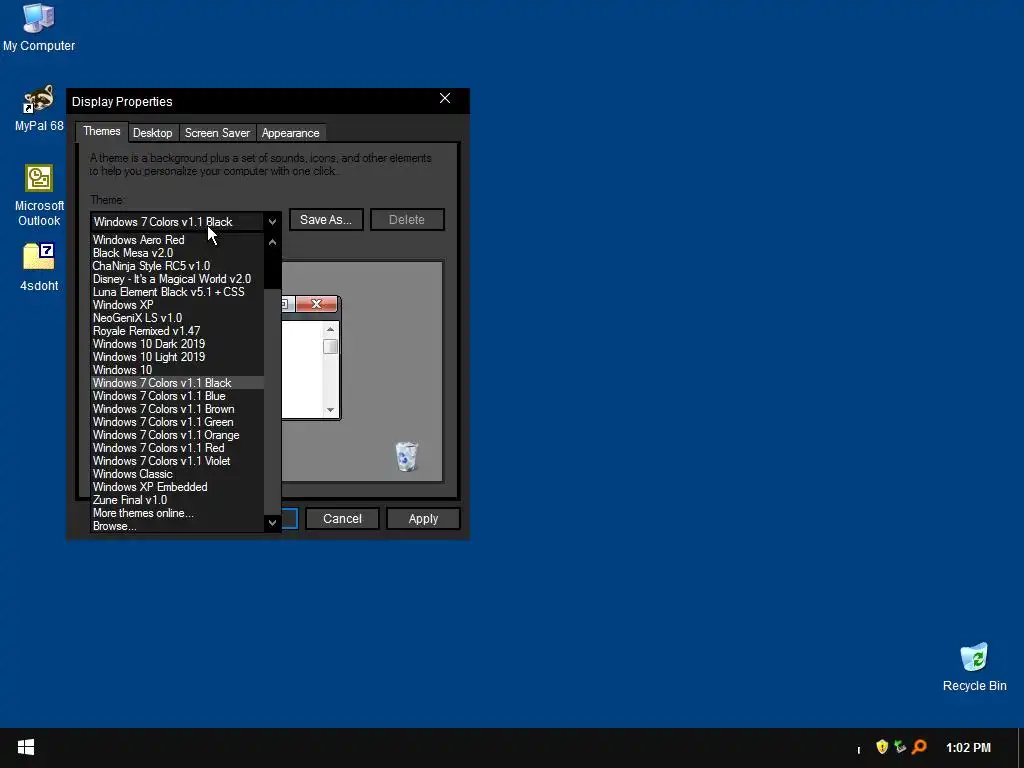Select the Windows XP theme entry
This screenshot has height=768, width=1024.
(177, 305)
